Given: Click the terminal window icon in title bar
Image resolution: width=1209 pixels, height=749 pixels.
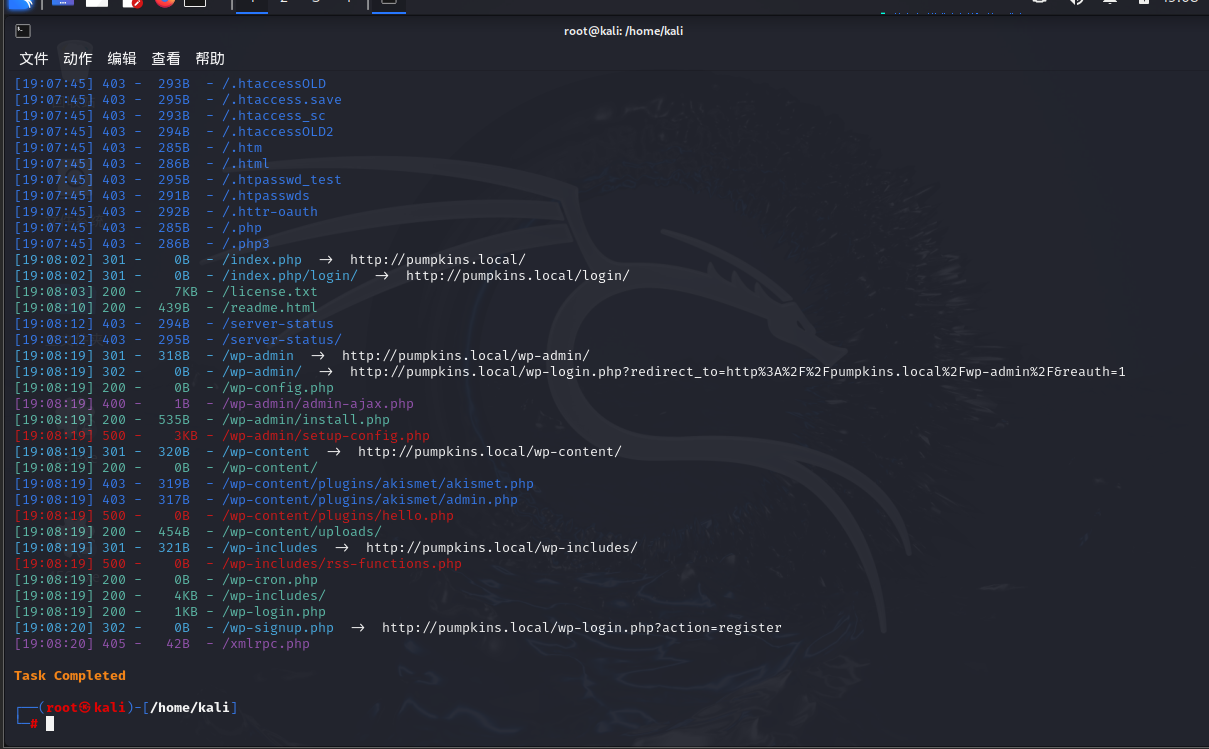Looking at the screenshot, I should click(x=22, y=31).
